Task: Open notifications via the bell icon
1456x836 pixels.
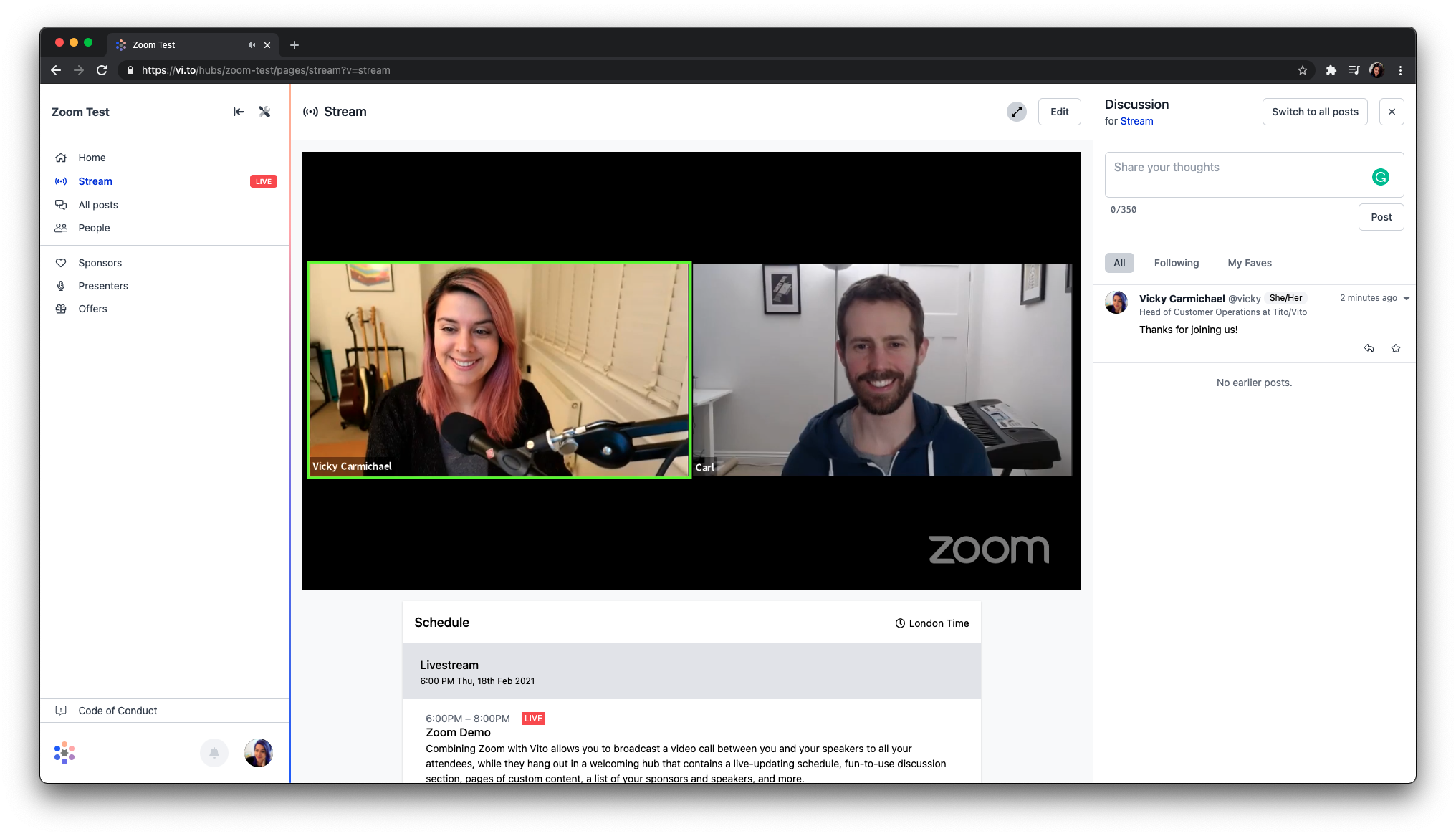Action: (214, 753)
